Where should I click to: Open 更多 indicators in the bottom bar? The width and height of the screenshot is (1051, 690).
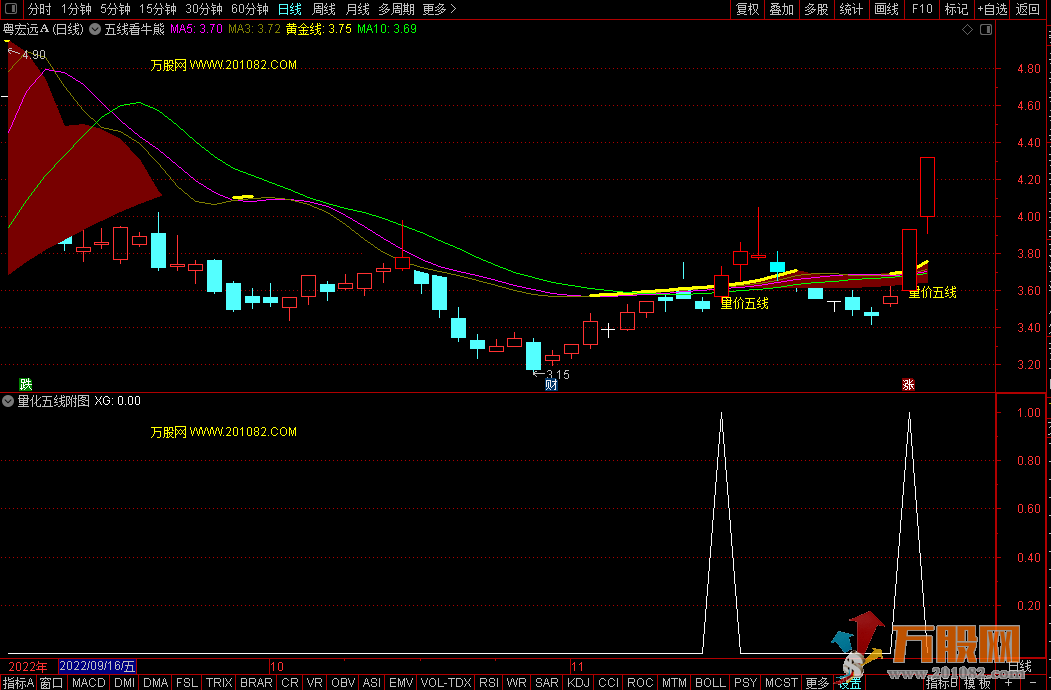tap(817, 683)
